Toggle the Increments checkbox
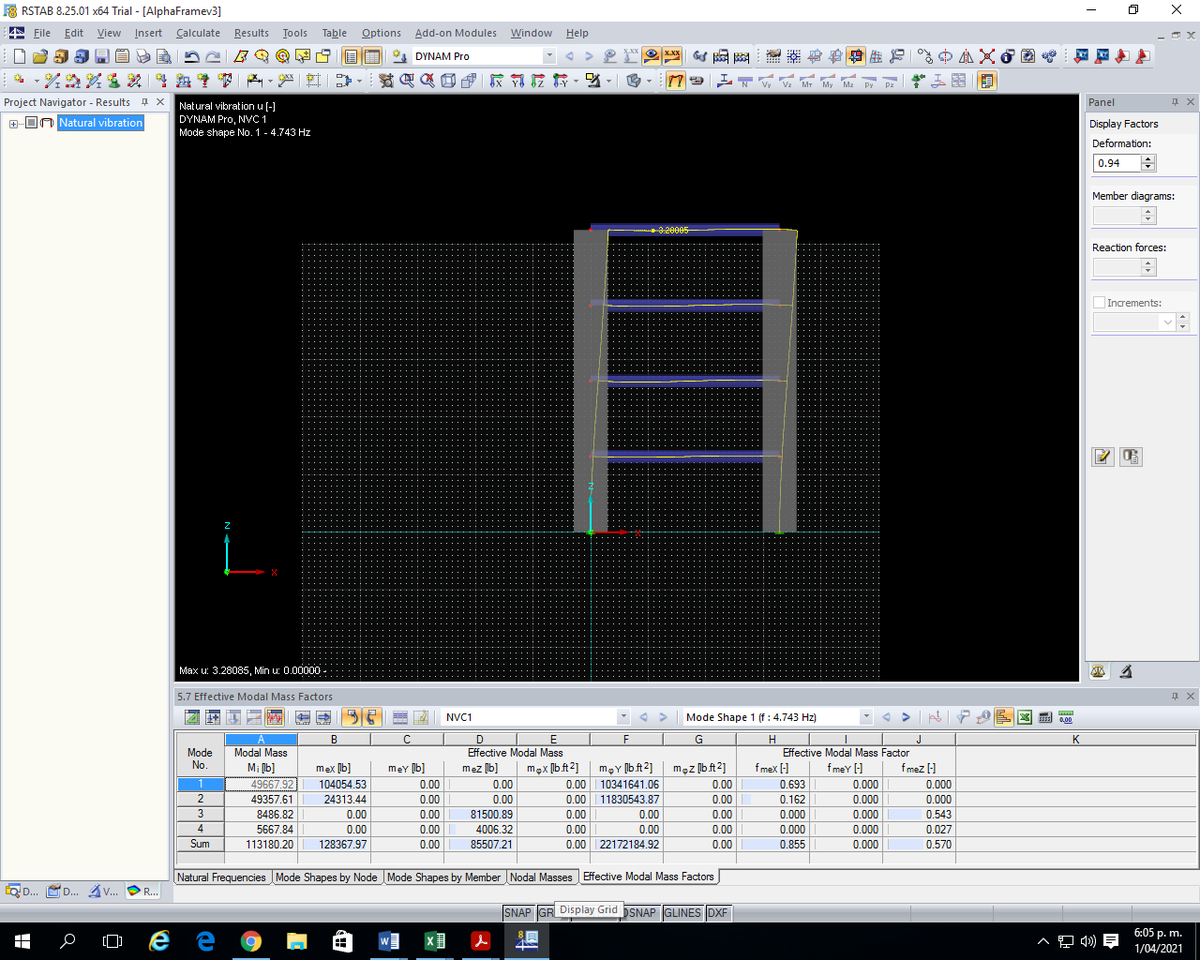The image size is (1200, 960). point(1100,303)
